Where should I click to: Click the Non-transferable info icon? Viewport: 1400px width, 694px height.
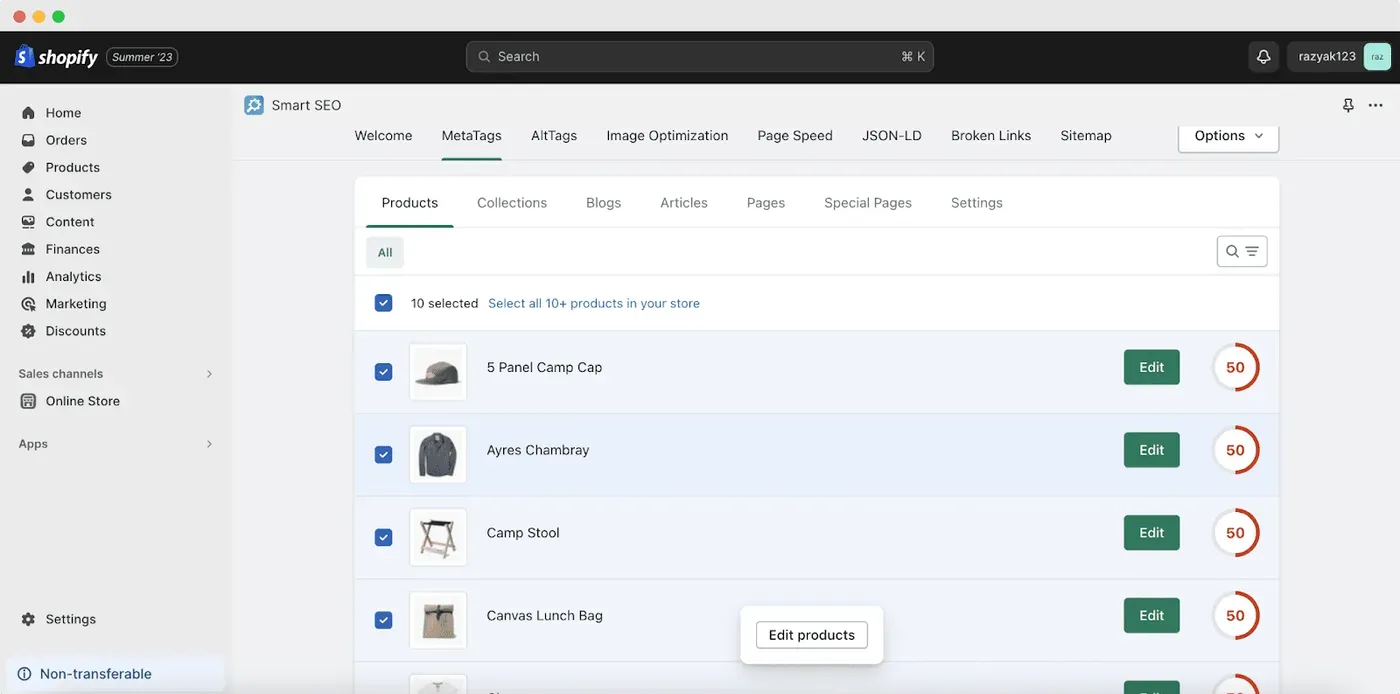[24, 674]
